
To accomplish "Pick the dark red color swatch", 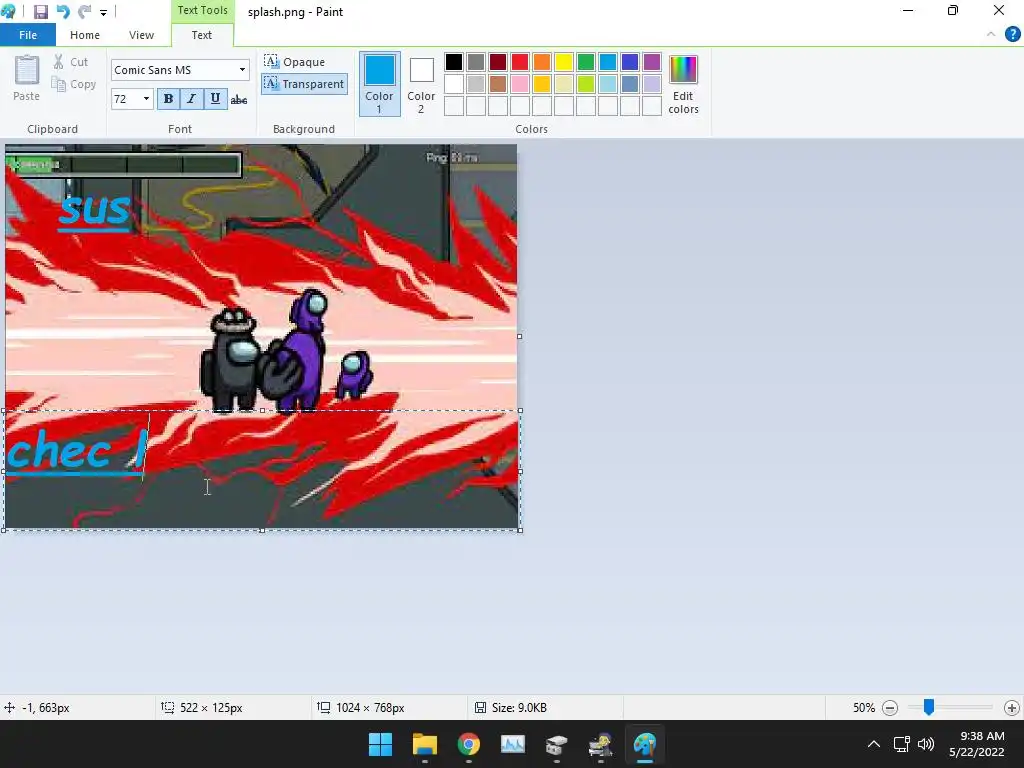I will (x=498, y=62).
